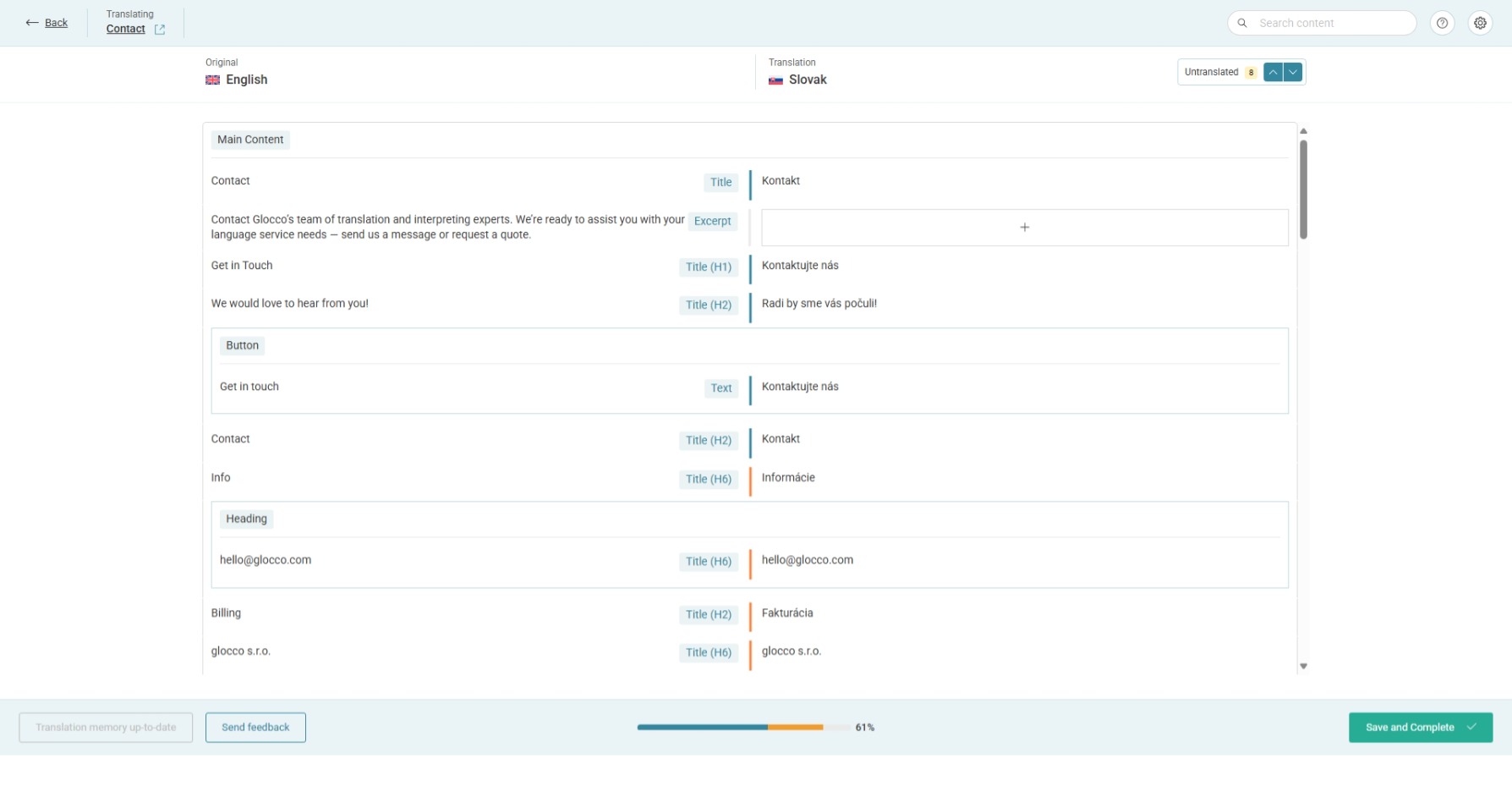Click the Untranslated filter label
1512x797 pixels.
click(1211, 72)
